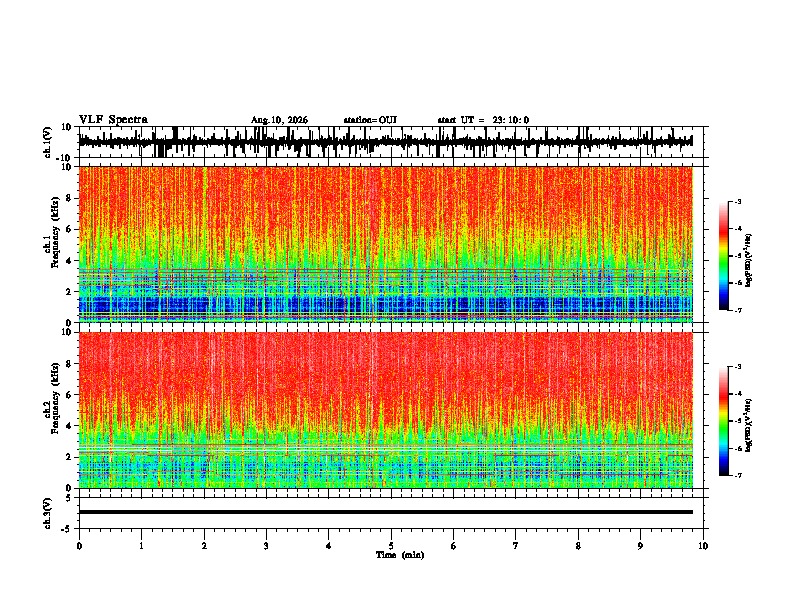This screenshot has width=792, height=612.
Task: Click the "ch.1(V)" axis label
Action: (48, 142)
